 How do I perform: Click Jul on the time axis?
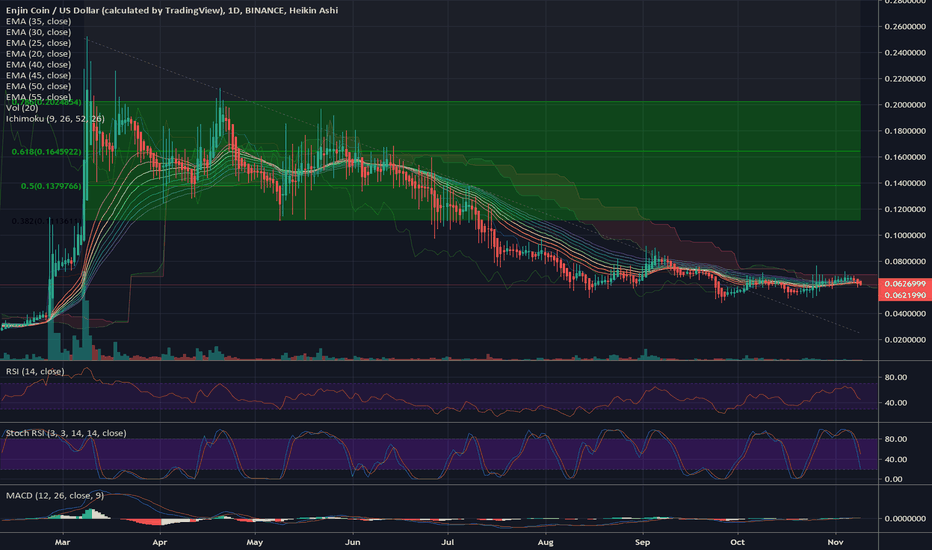448,542
